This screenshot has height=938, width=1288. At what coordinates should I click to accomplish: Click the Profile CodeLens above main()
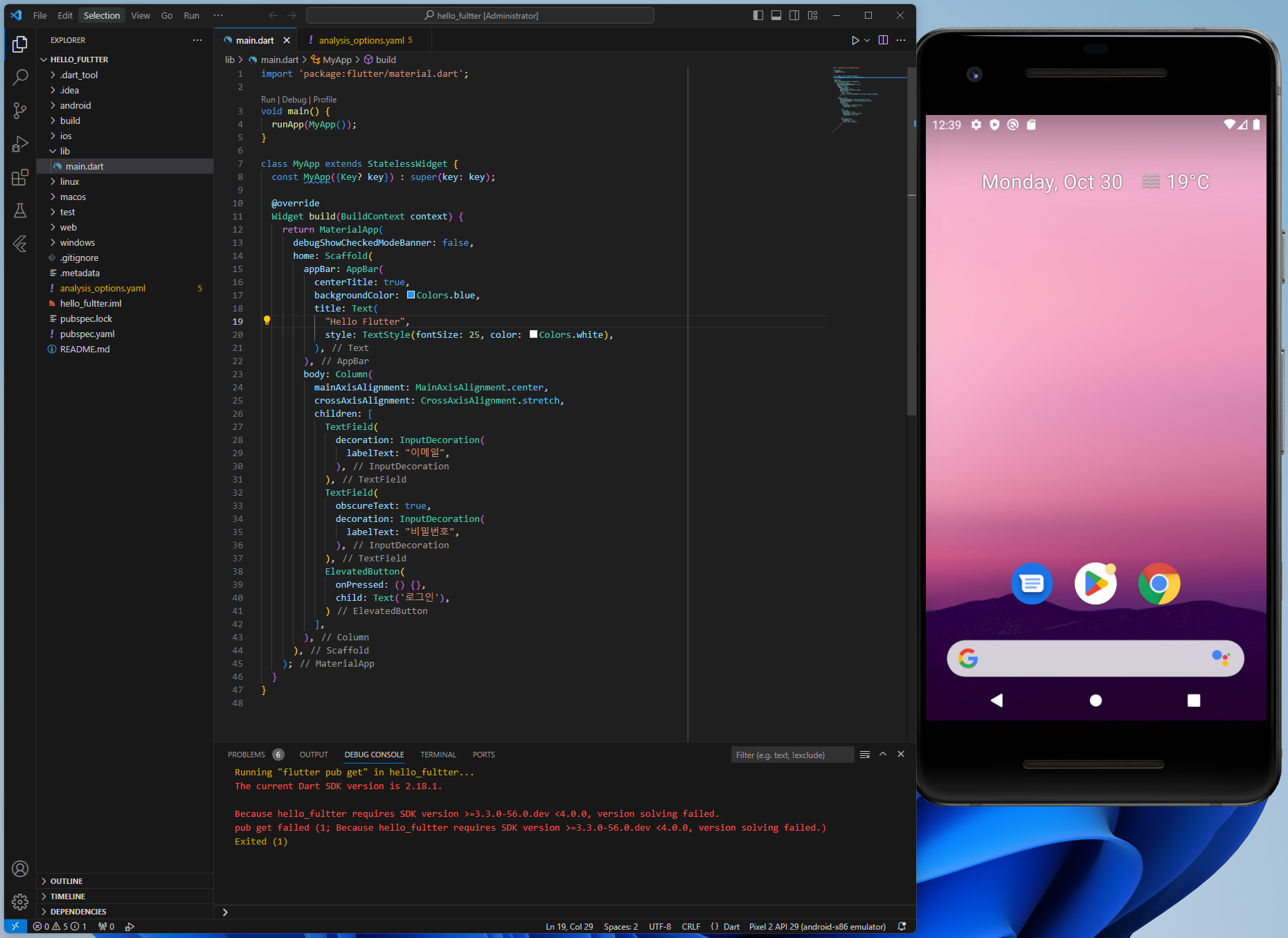tap(325, 100)
